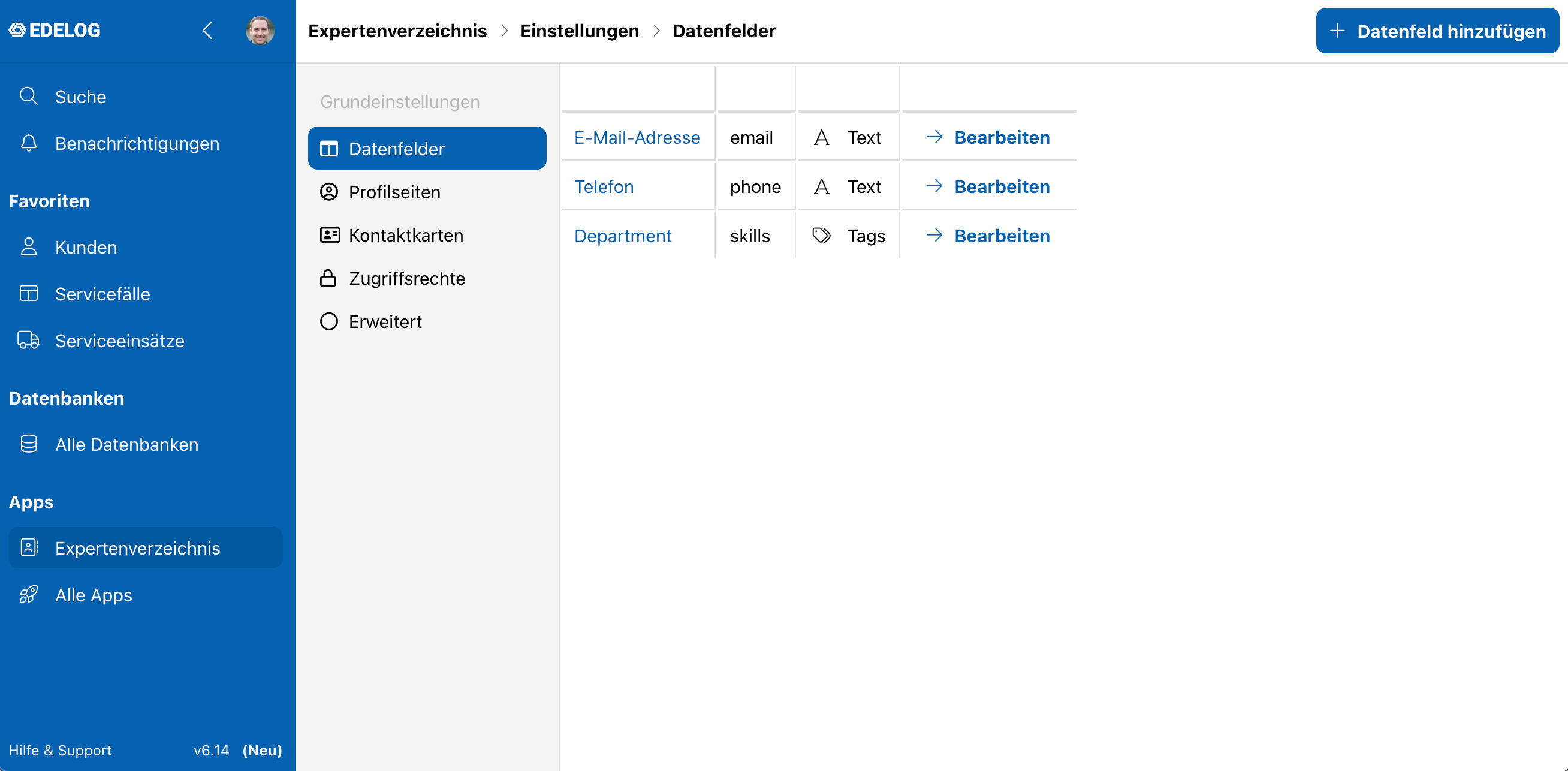Image resolution: width=1568 pixels, height=771 pixels.
Task: Click the plus icon in Datenfeld hinzufügen
Action: click(x=1337, y=31)
